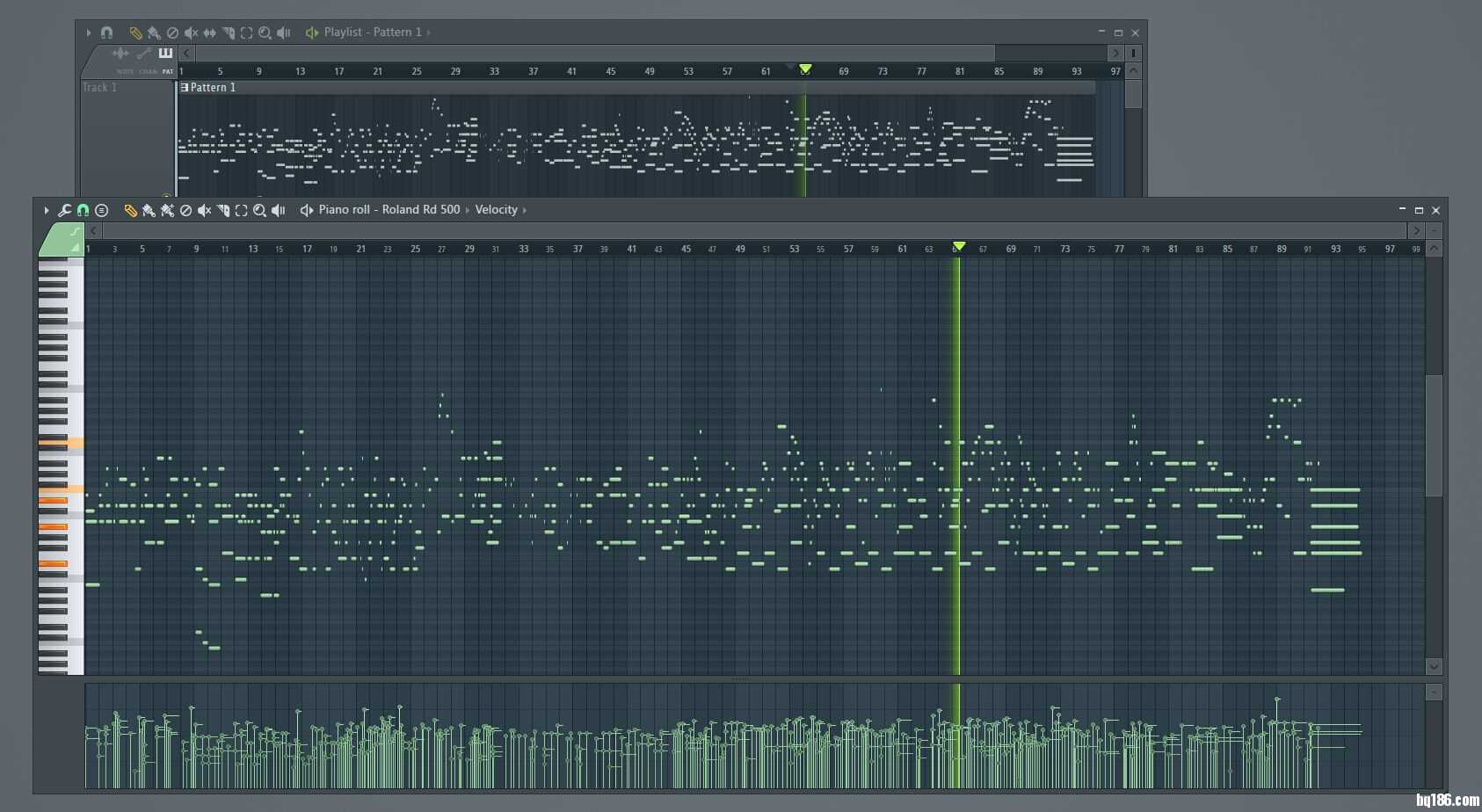This screenshot has width=1482, height=812.
Task: Click the Playlist vertical scroll up arrow
Action: tap(1133, 70)
